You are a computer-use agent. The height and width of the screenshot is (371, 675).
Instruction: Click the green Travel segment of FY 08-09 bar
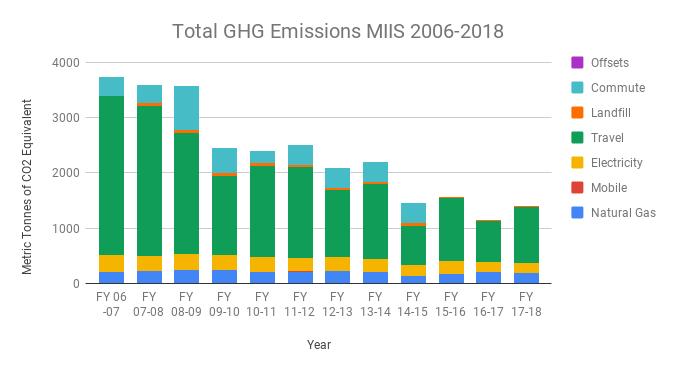[x=186, y=193]
